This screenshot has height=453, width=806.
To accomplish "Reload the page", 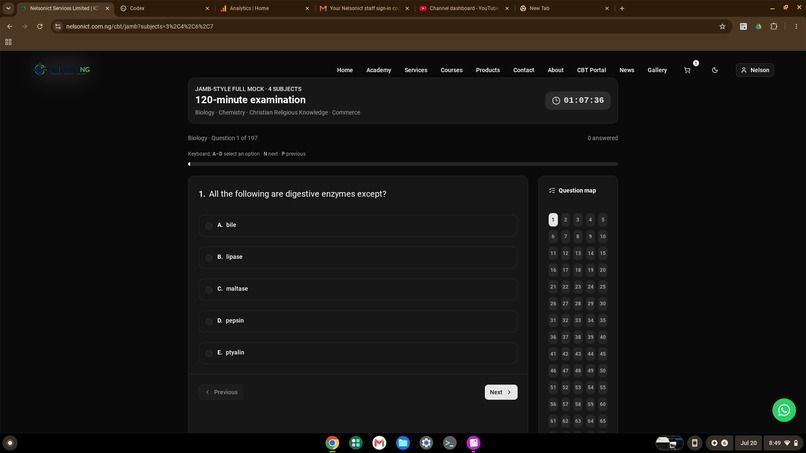I will (40, 26).
